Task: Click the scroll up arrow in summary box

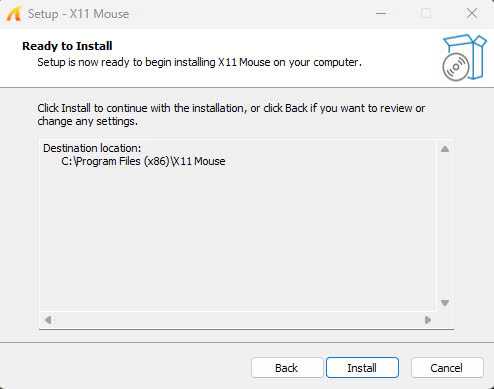Action: pos(445,149)
